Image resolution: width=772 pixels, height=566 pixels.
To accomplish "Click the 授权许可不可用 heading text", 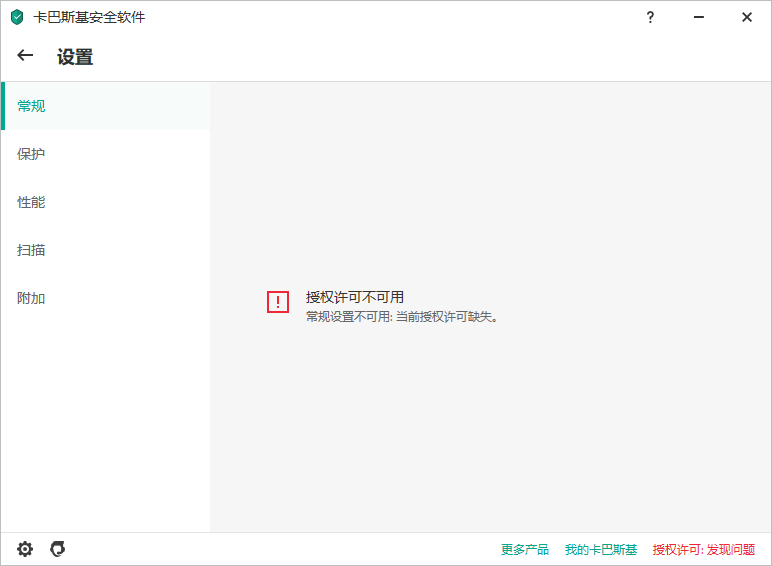I will click(x=355, y=297).
